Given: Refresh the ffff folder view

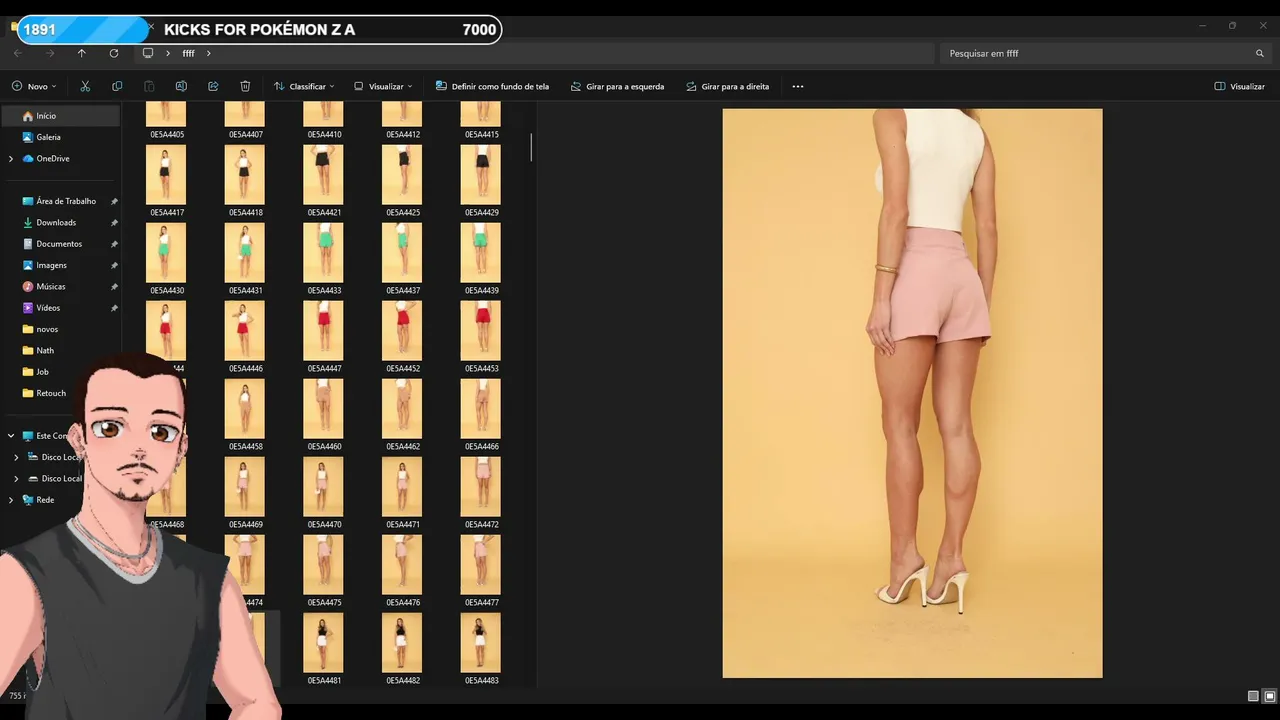Looking at the screenshot, I should pos(114,53).
